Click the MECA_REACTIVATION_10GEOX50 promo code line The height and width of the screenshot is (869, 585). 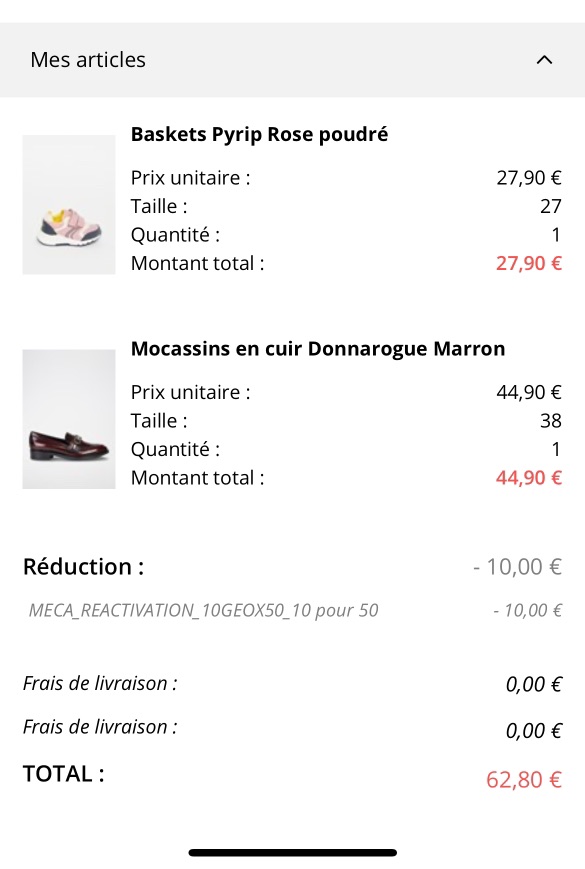[203, 610]
